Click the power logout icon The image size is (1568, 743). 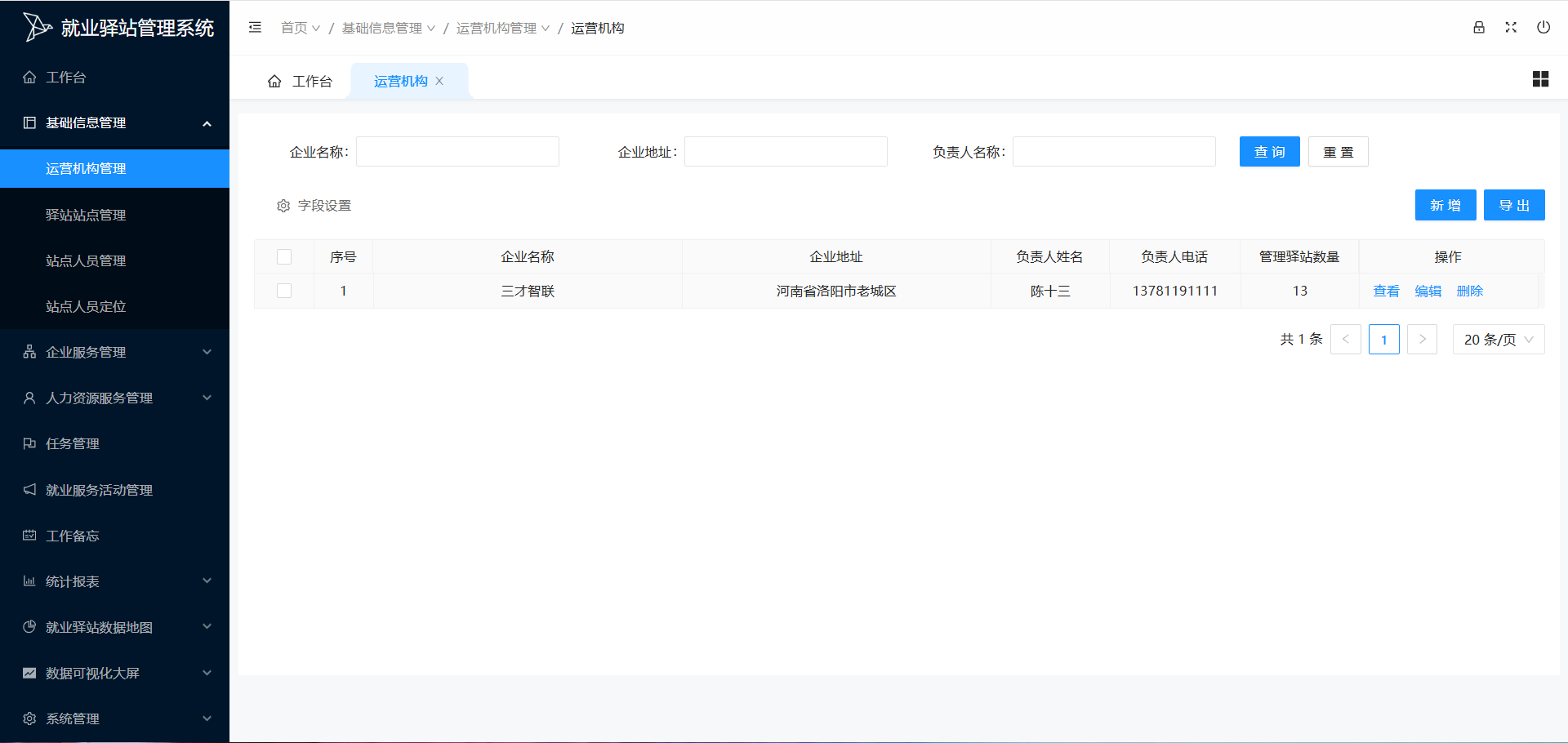click(x=1543, y=27)
